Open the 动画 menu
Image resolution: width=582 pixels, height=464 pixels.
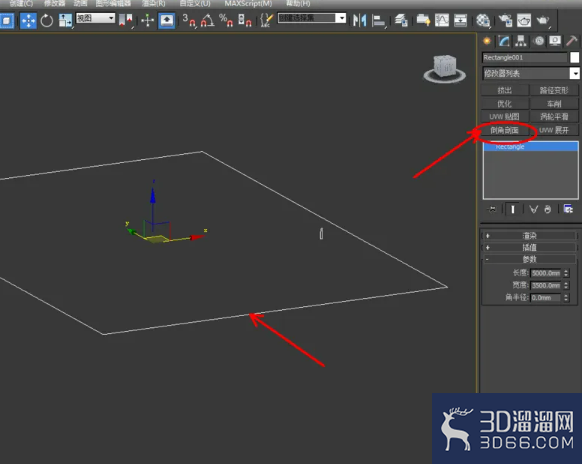pyautogui.click(x=80, y=4)
